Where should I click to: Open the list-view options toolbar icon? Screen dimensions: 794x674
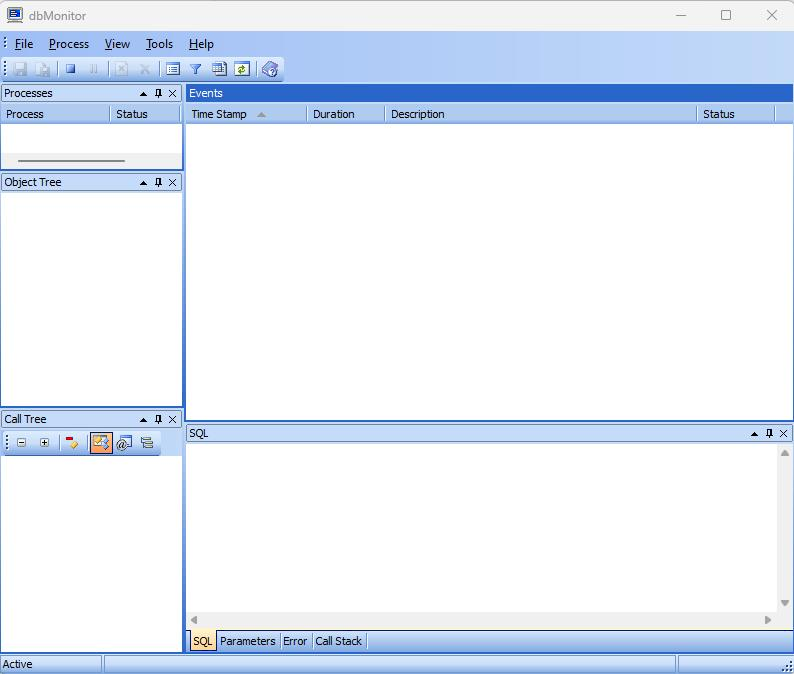(x=173, y=69)
